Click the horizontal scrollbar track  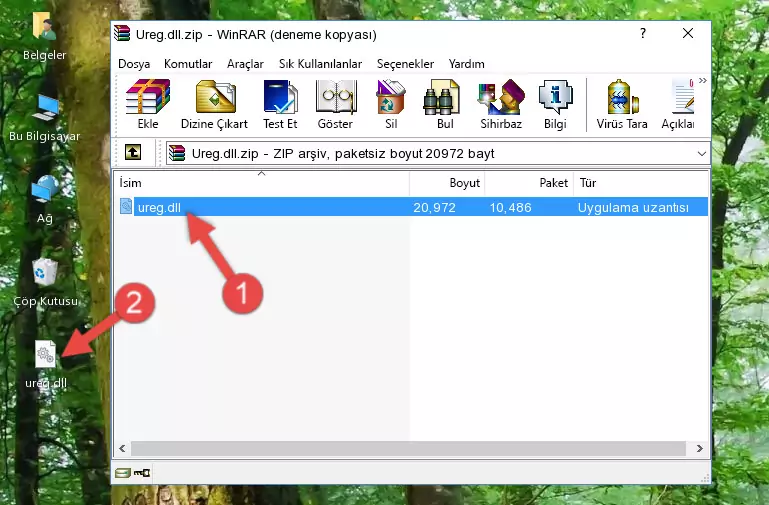click(408, 448)
